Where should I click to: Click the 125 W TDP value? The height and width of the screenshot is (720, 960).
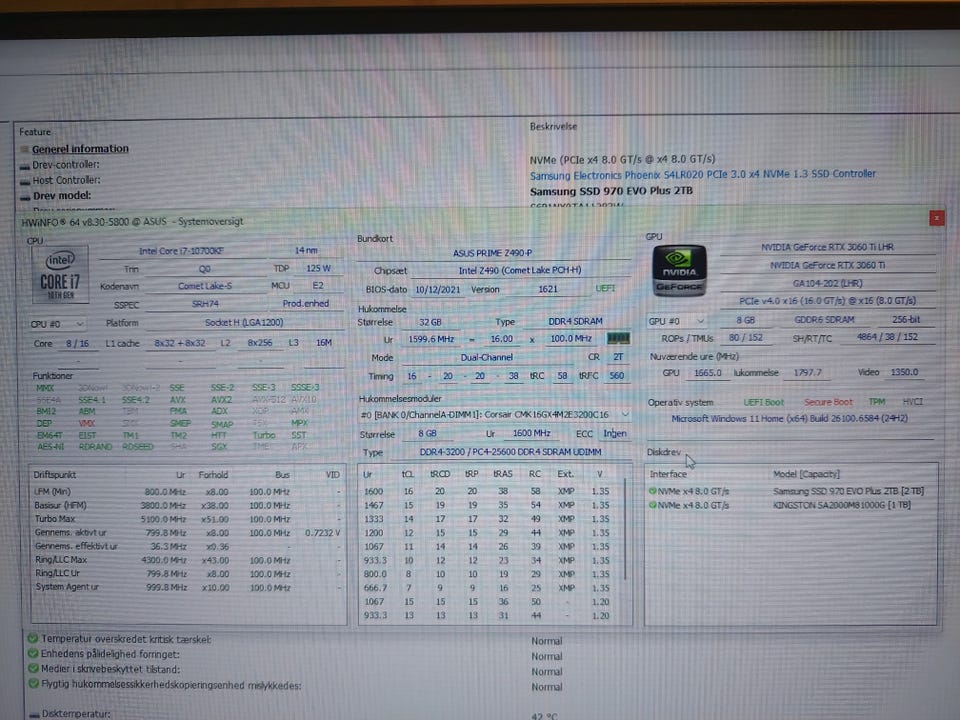click(x=318, y=269)
